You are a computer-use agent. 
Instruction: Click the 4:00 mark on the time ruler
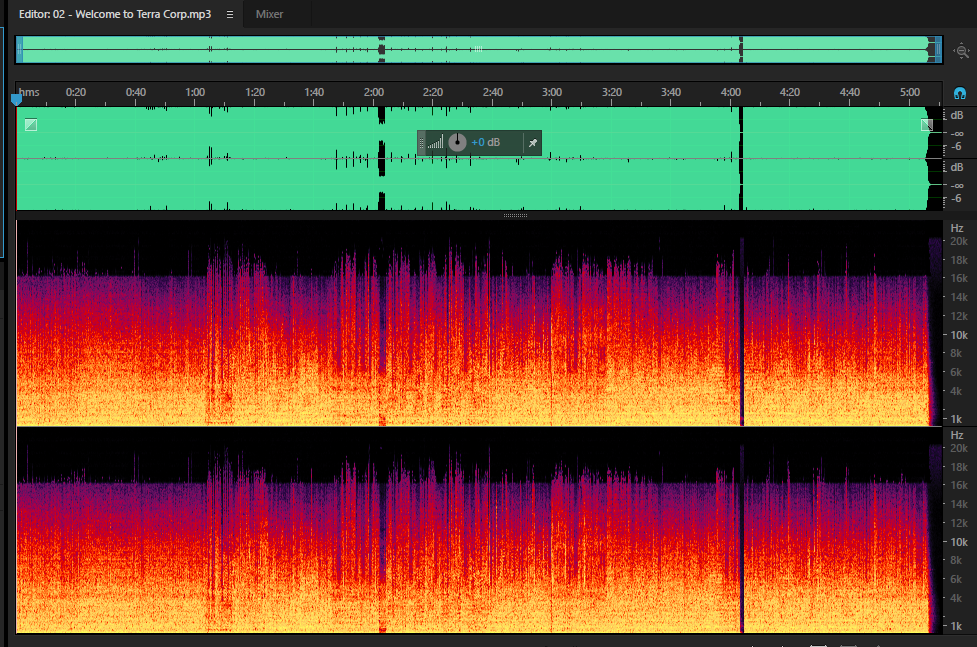pyautogui.click(x=731, y=92)
